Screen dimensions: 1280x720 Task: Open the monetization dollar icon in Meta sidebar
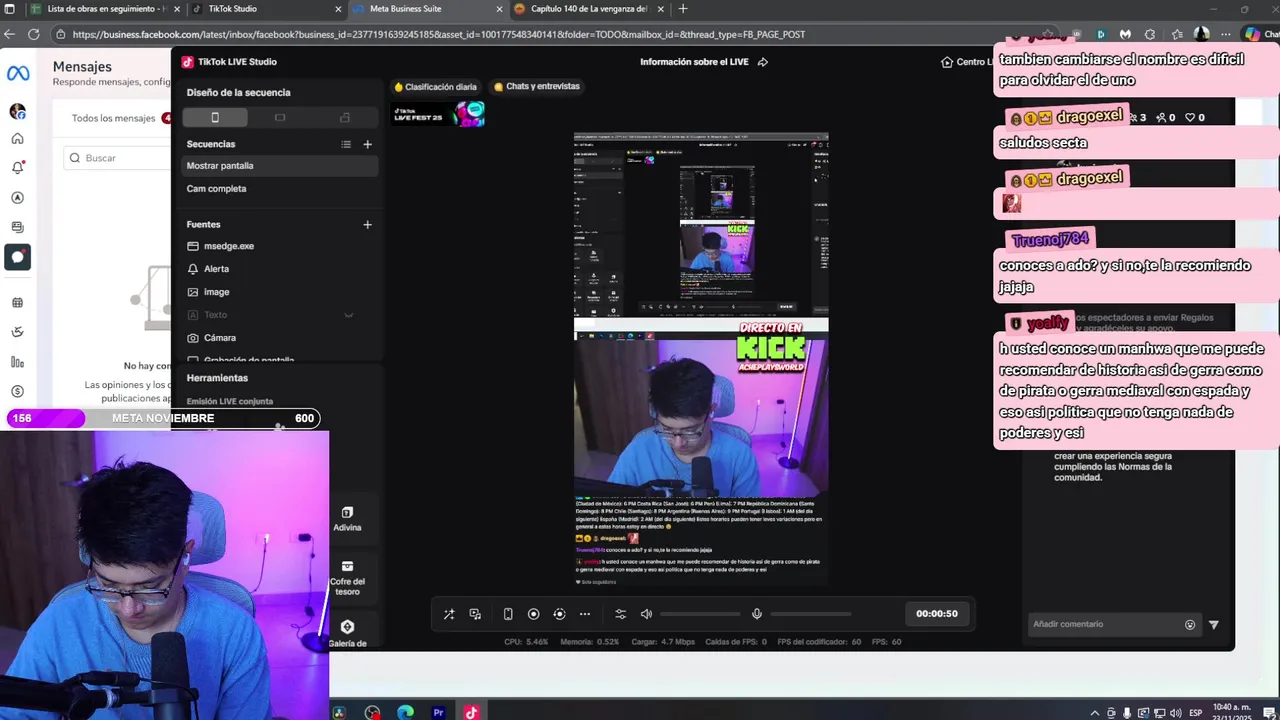click(x=17, y=391)
